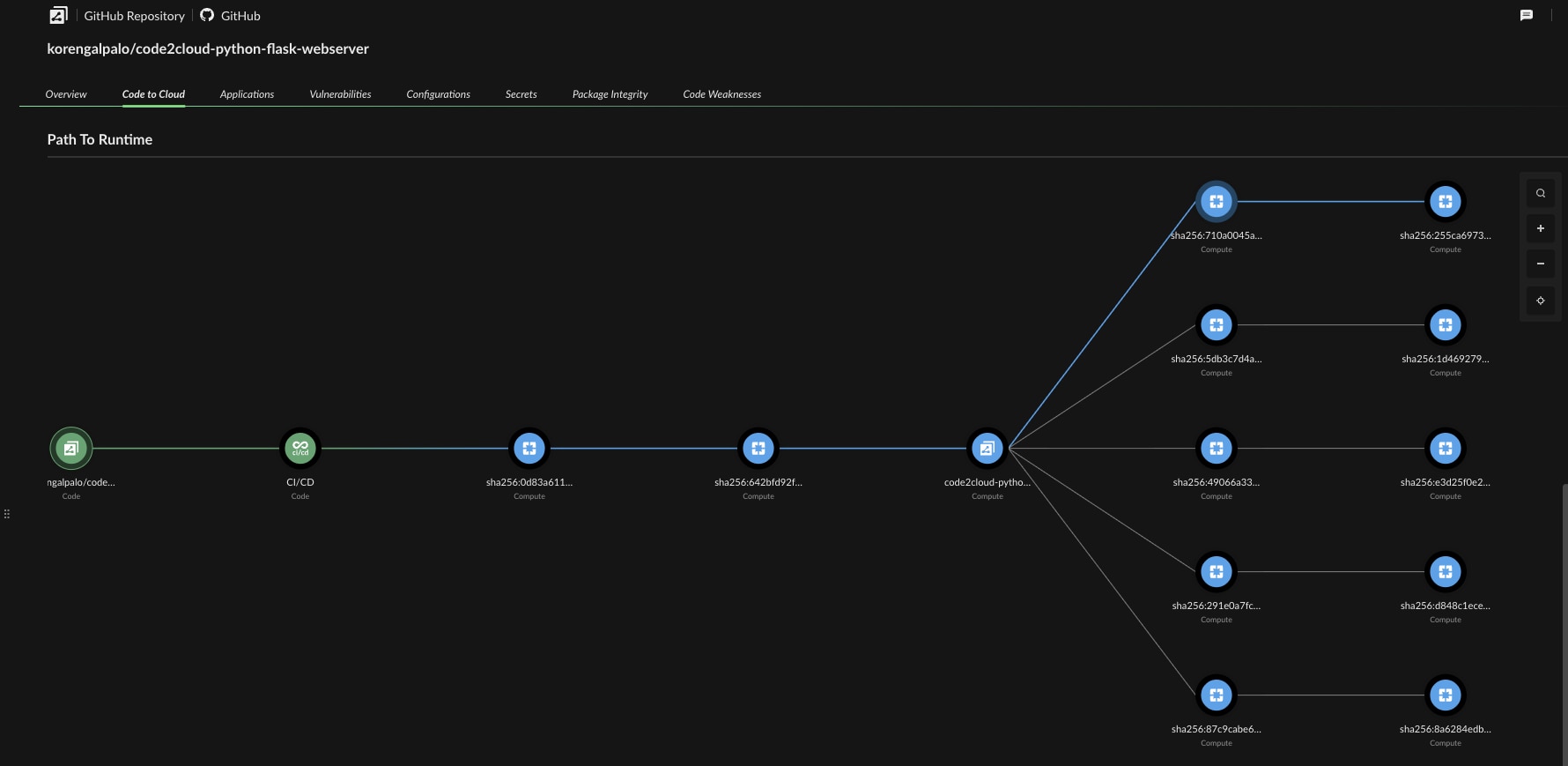Switch to the Overview tab
Image resolution: width=1568 pixels, height=766 pixels.
coord(66,94)
